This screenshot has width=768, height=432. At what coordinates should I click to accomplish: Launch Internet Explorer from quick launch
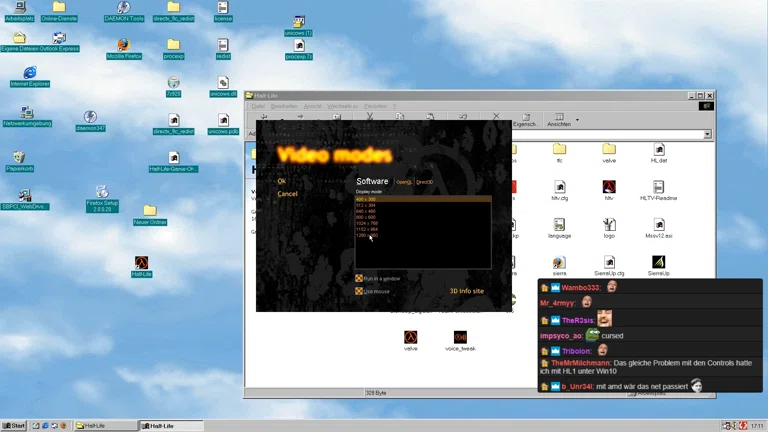coord(45,426)
